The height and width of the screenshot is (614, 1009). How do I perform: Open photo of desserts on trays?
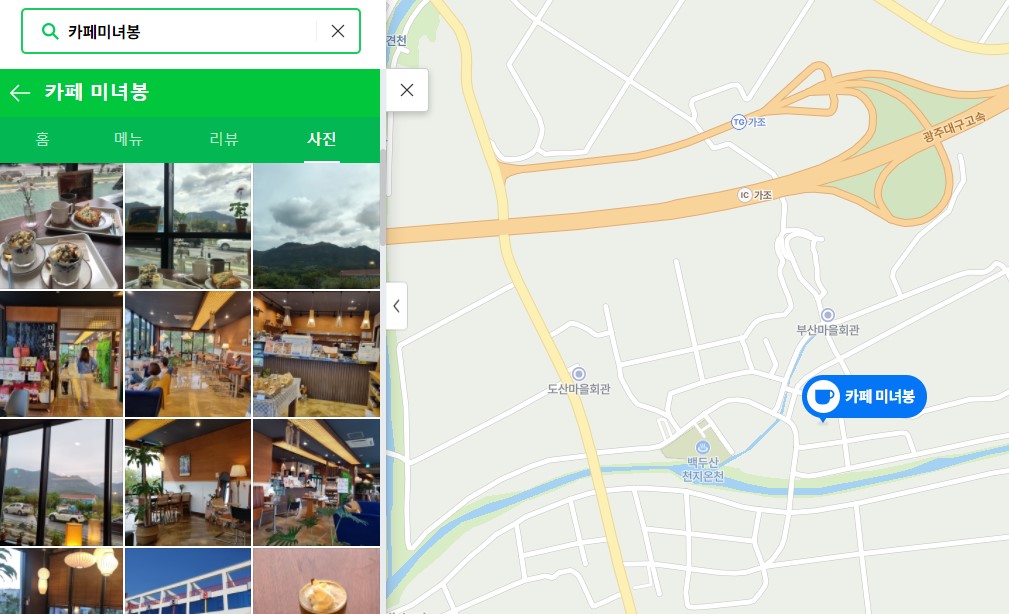61,226
